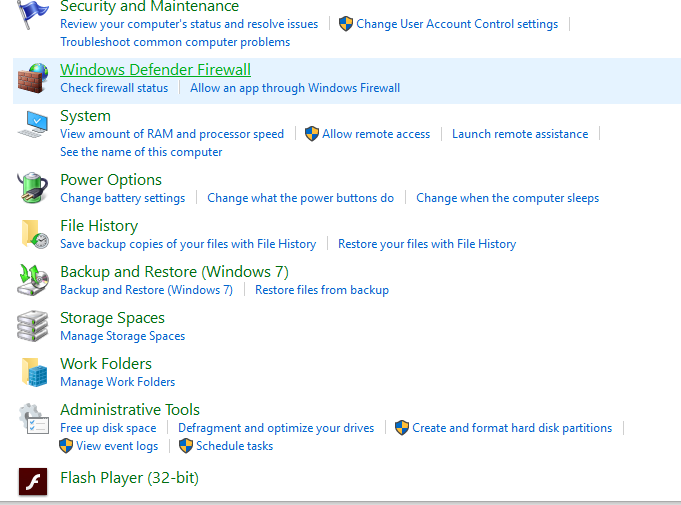Open Windows Defender Firewall heading
The height and width of the screenshot is (505, 681).
click(155, 69)
